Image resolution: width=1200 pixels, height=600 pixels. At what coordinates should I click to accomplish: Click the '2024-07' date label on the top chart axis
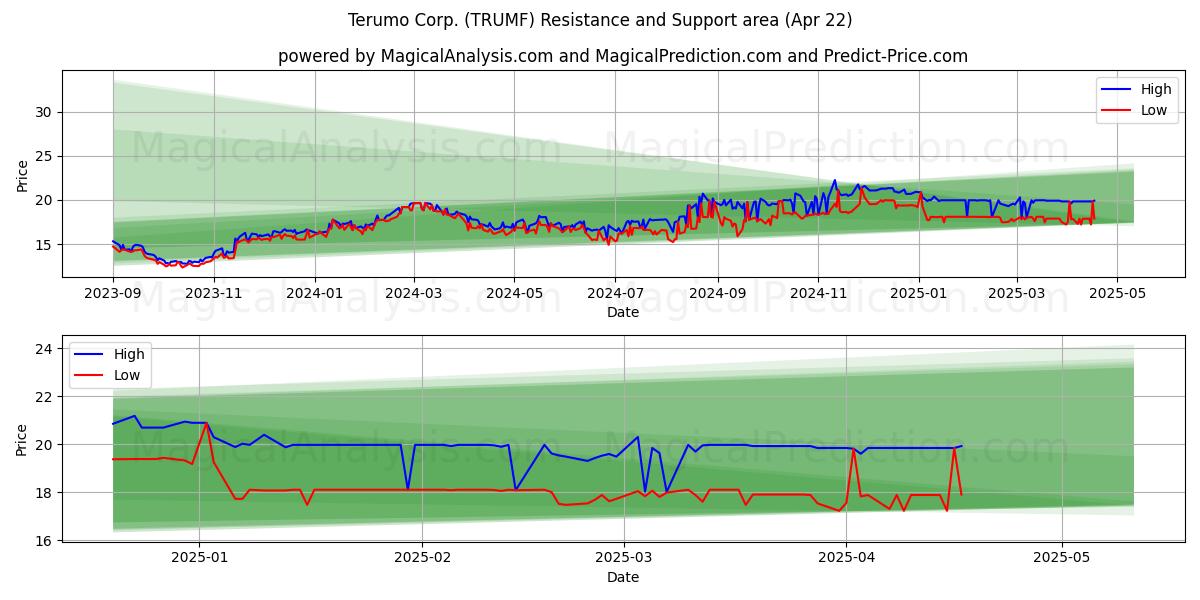coord(615,294)
